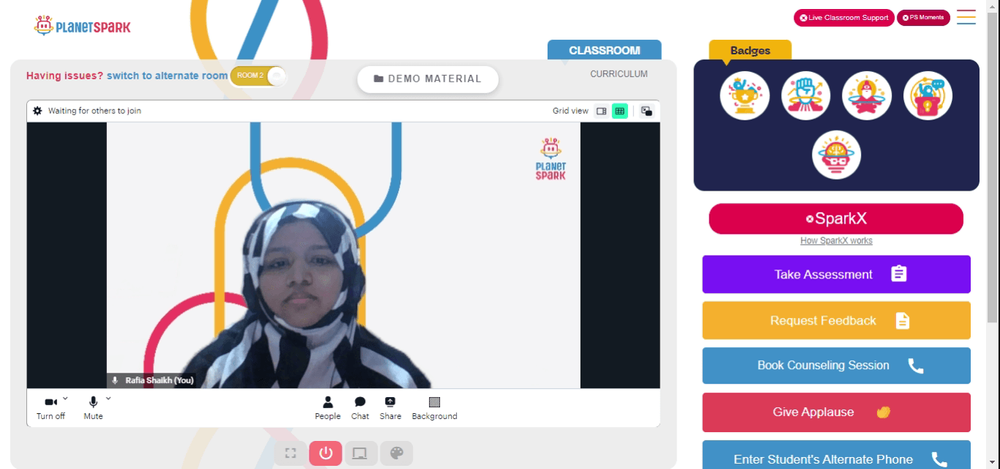Screen dimensions: 1000x469
Task: Click Rafia Shaikh's video tile
Action: (343, 255)
